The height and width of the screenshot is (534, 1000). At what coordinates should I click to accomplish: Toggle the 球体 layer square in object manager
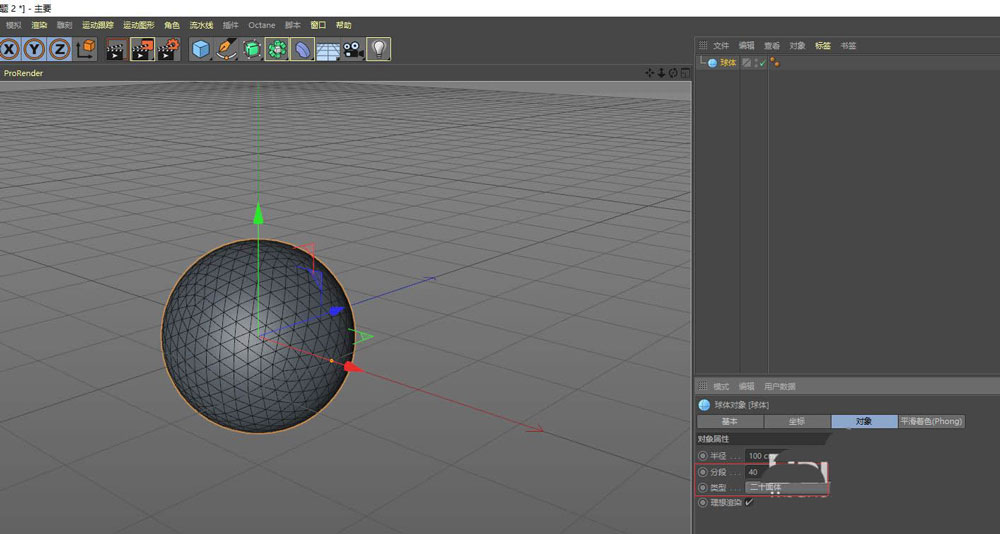pyautogui.click(x=746, y=63)
